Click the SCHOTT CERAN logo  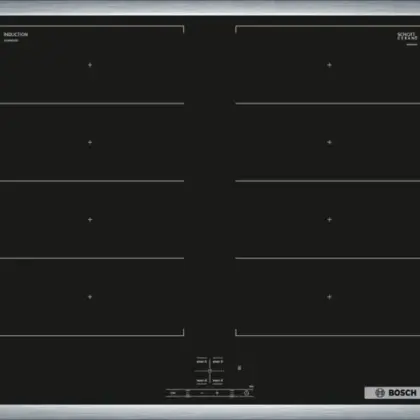pyautogui.click(x=407, y=36)
